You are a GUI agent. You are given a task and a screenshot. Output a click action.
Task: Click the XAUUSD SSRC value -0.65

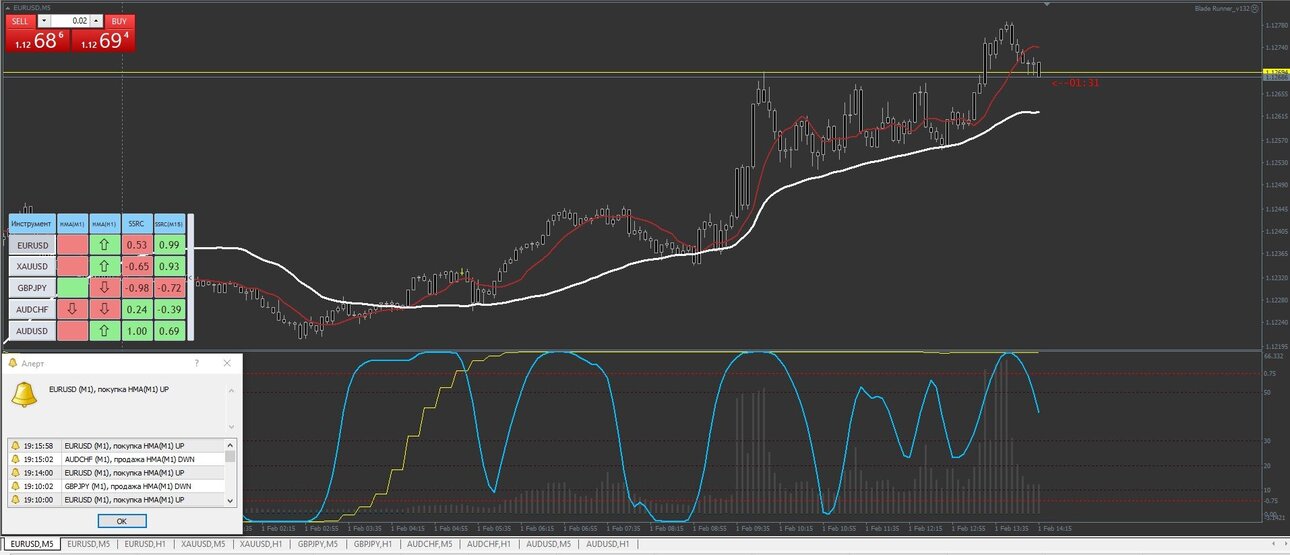click(x=136, y=266)
